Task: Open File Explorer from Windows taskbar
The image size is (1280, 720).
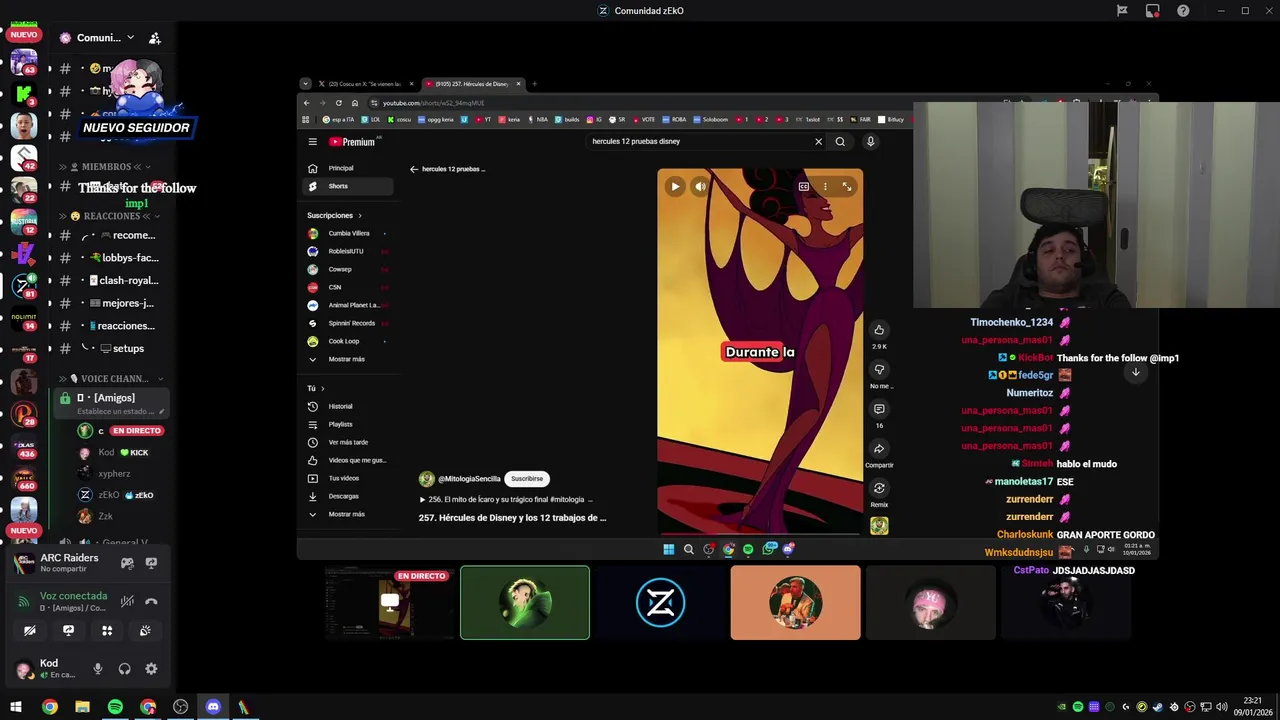Action: 82,707
